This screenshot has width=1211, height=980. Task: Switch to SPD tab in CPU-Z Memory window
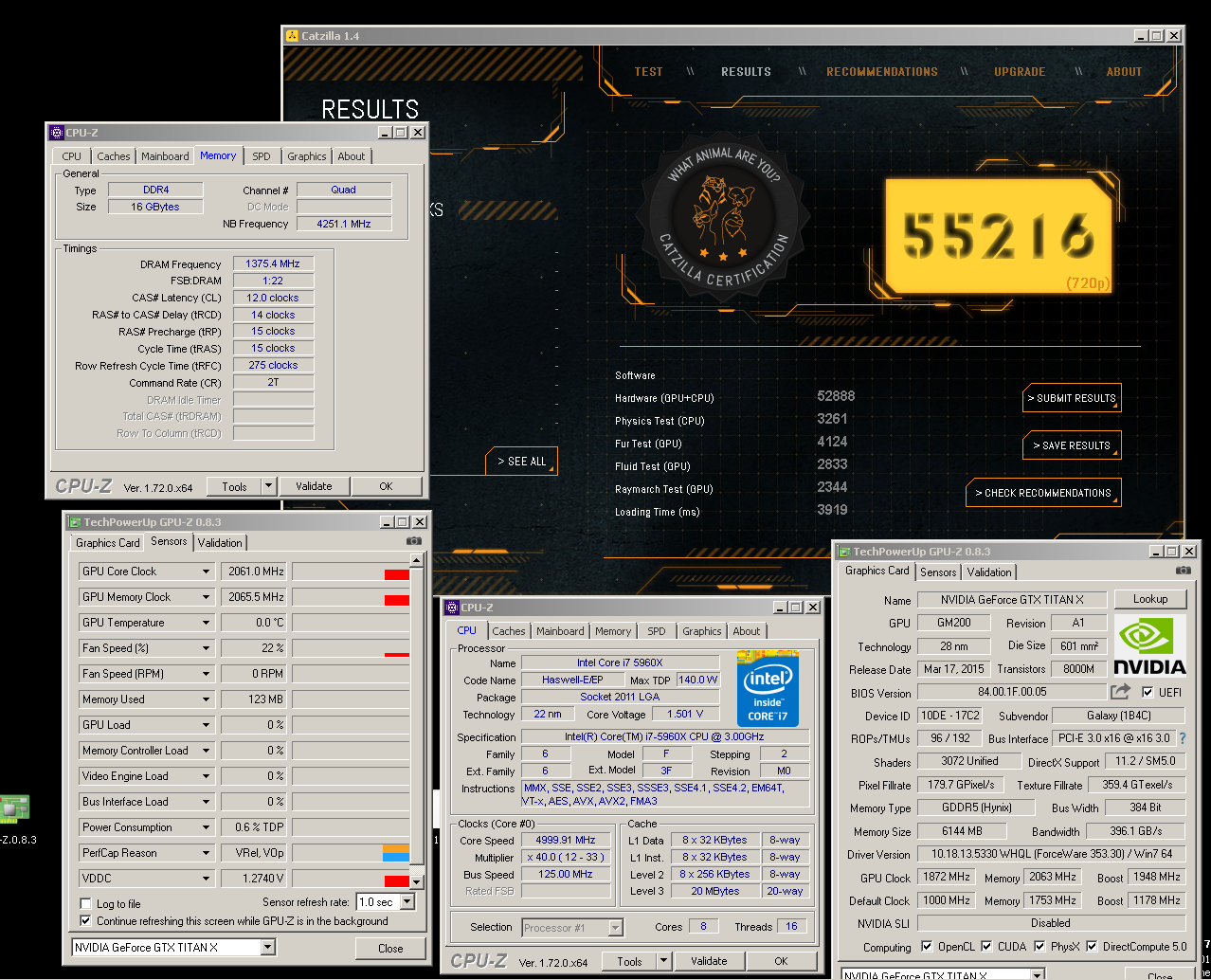[x=262, y=156]
